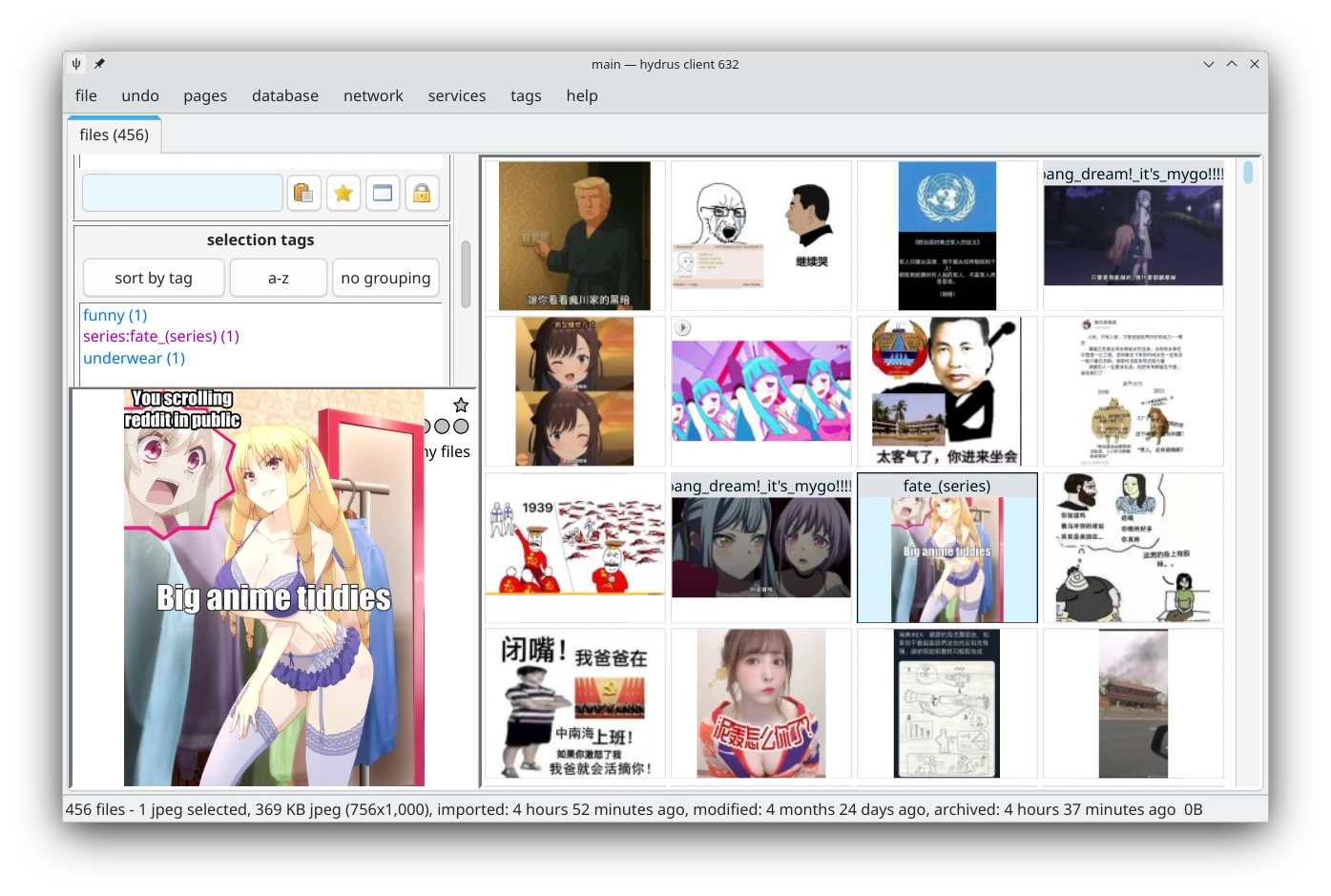
Task: Click the star rating icon above the preview
Action: click(x=460, y=405)
